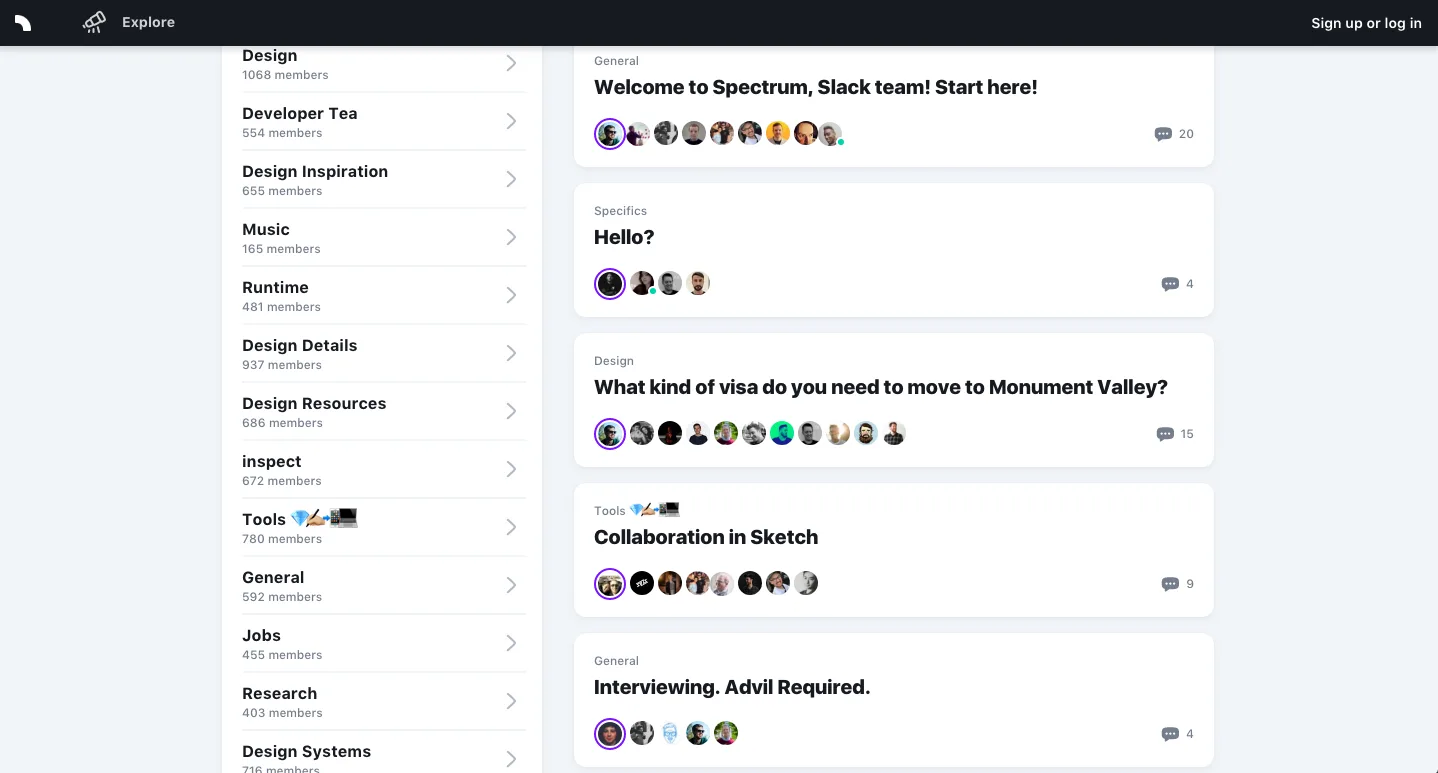Click author avatar on Interviewing thread
This screenshot has width=1438, height=773.
click(610, 734)
